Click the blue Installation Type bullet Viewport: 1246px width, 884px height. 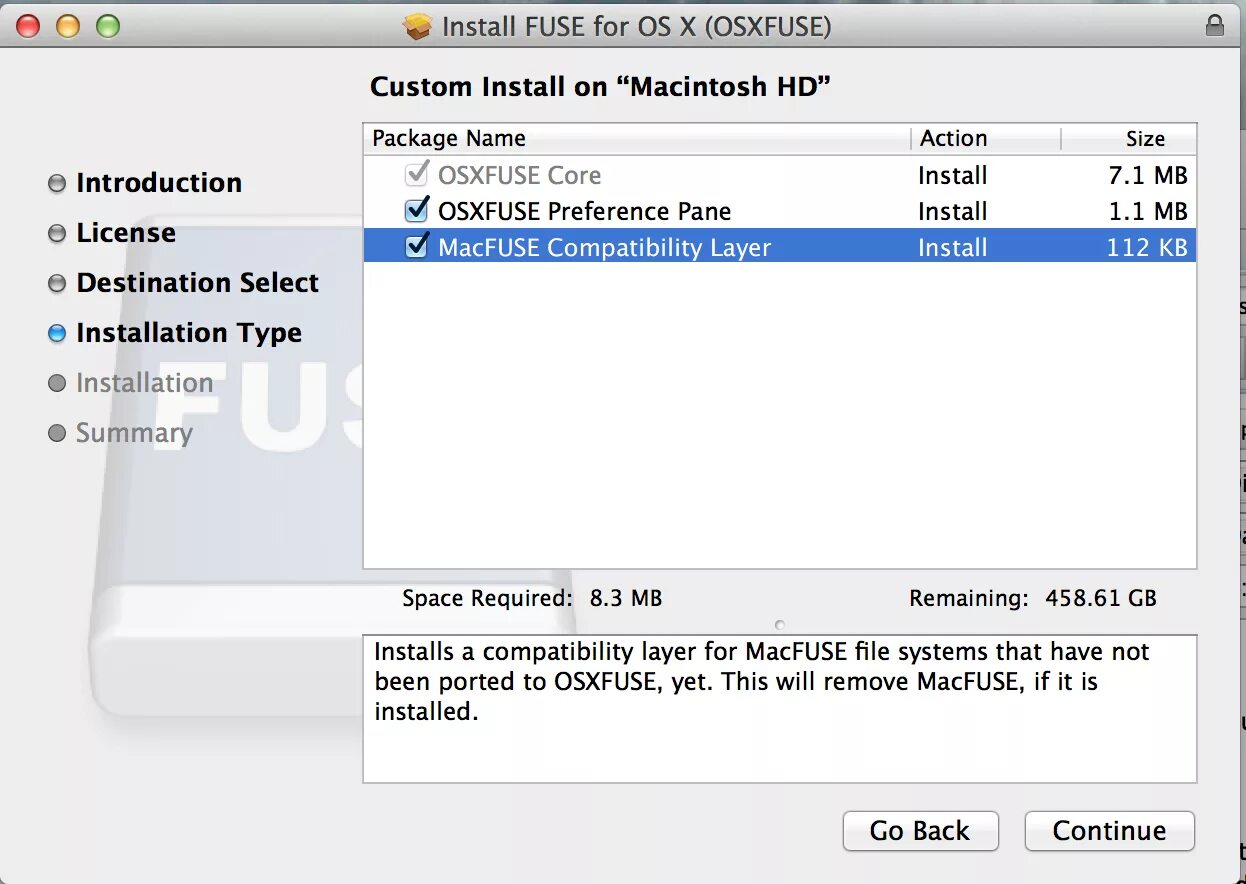(x=57, y=334)
